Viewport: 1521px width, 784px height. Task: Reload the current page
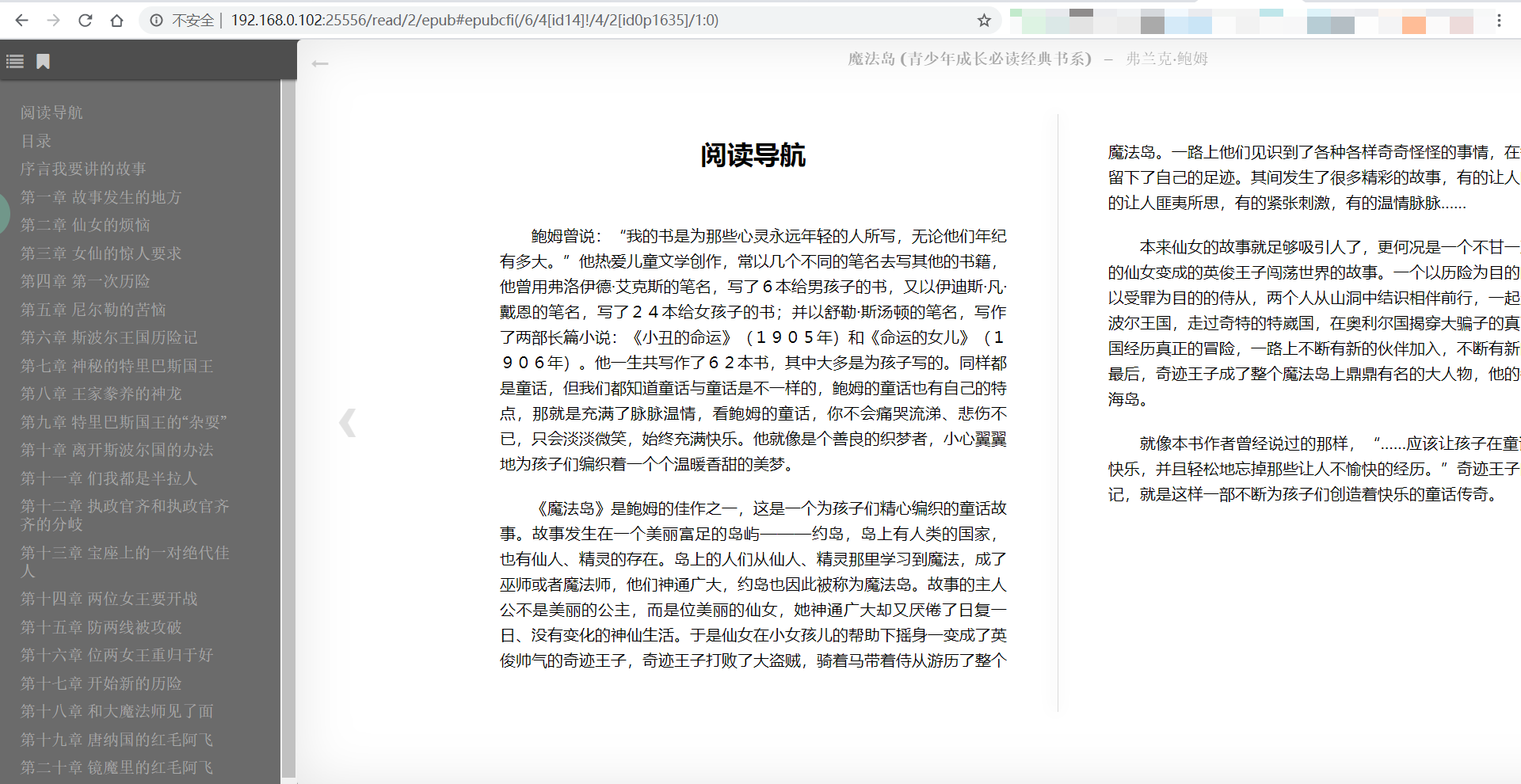tap(85, 21)
